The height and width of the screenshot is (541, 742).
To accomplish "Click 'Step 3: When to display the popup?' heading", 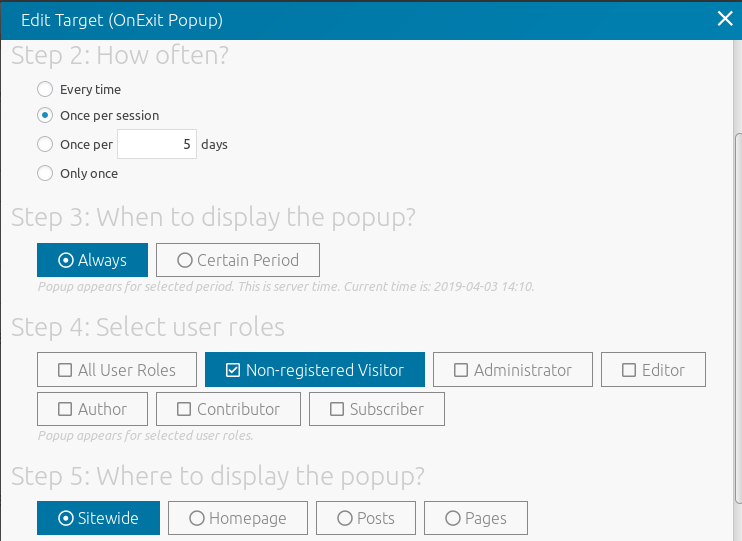I will (213, 217).
